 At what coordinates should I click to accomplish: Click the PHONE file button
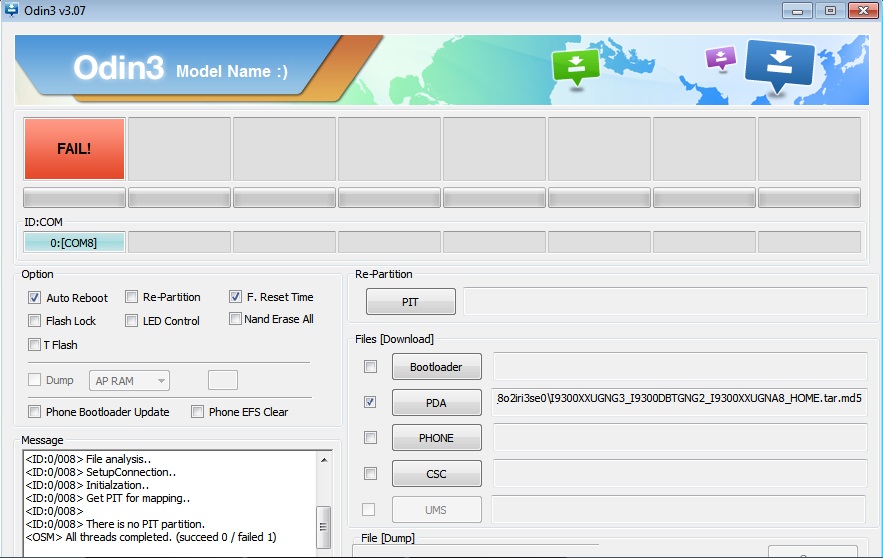[x=436, y=438]
